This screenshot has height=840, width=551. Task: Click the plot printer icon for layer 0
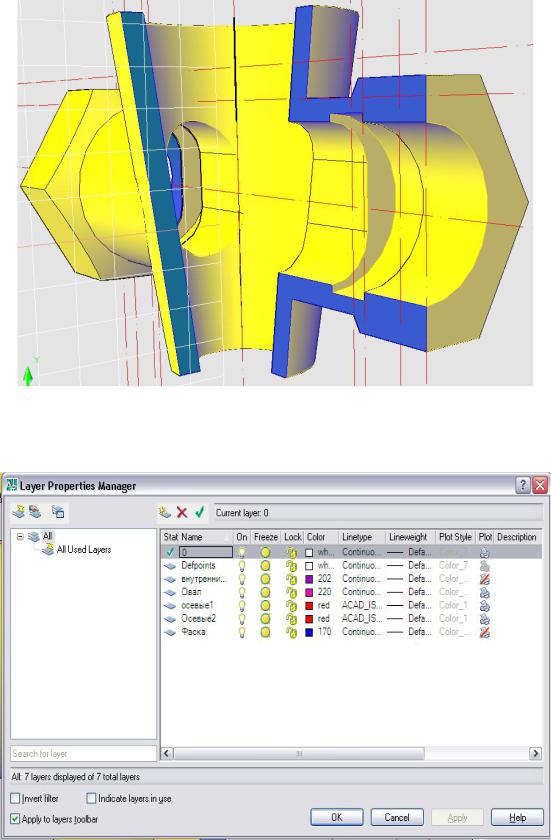click(485, 552)
